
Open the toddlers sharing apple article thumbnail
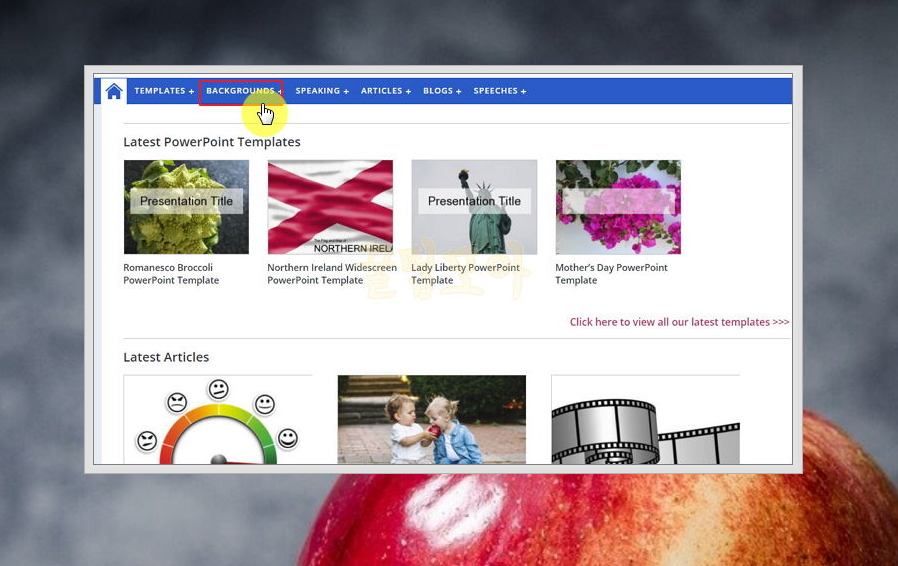coord(432,419)
